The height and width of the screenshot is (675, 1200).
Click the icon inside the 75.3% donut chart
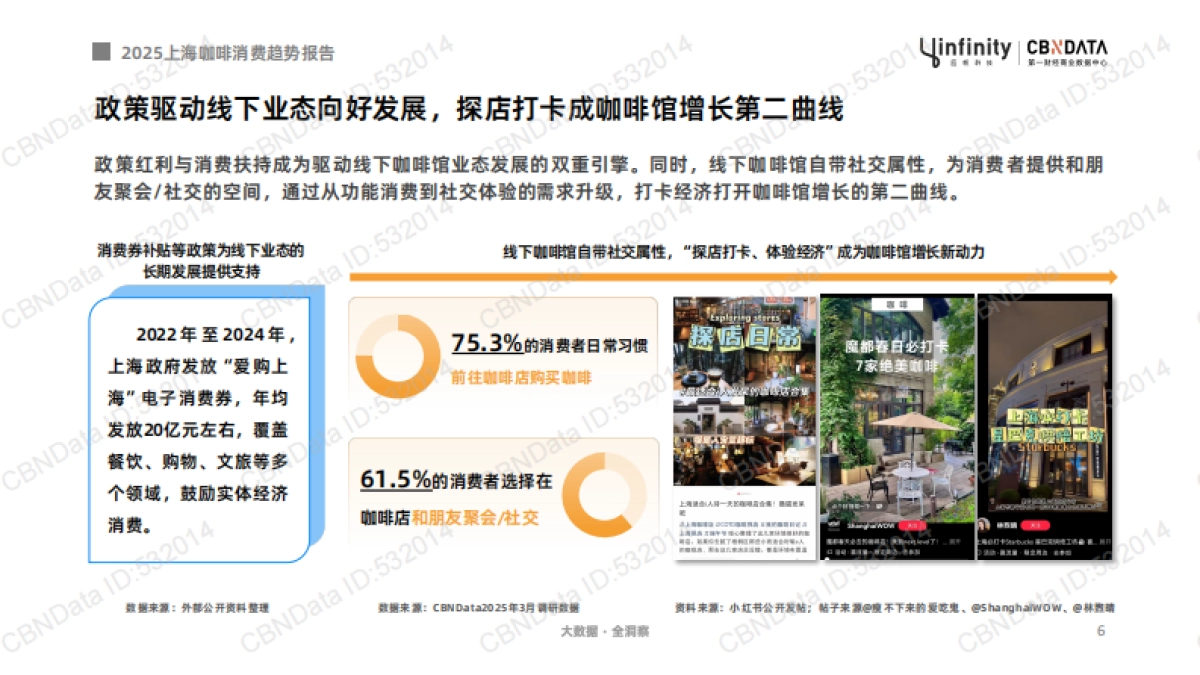pyautogui.click(x=398, y=356)
